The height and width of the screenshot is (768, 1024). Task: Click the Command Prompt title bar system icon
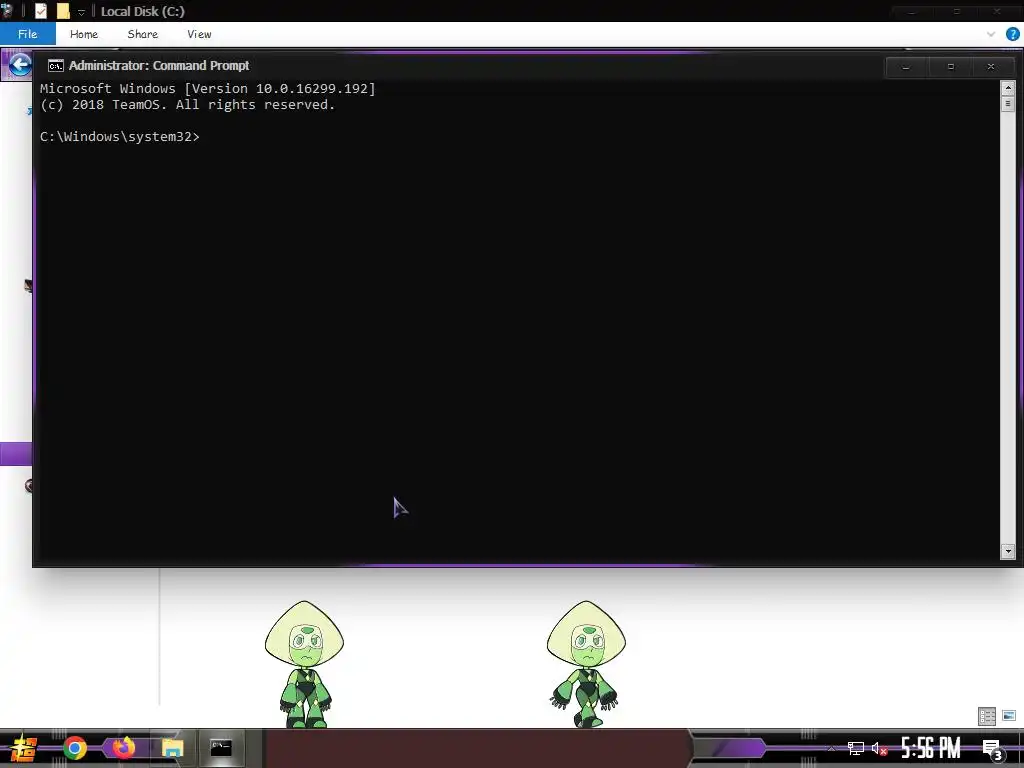pyautogui.click(x=56, y=65)
